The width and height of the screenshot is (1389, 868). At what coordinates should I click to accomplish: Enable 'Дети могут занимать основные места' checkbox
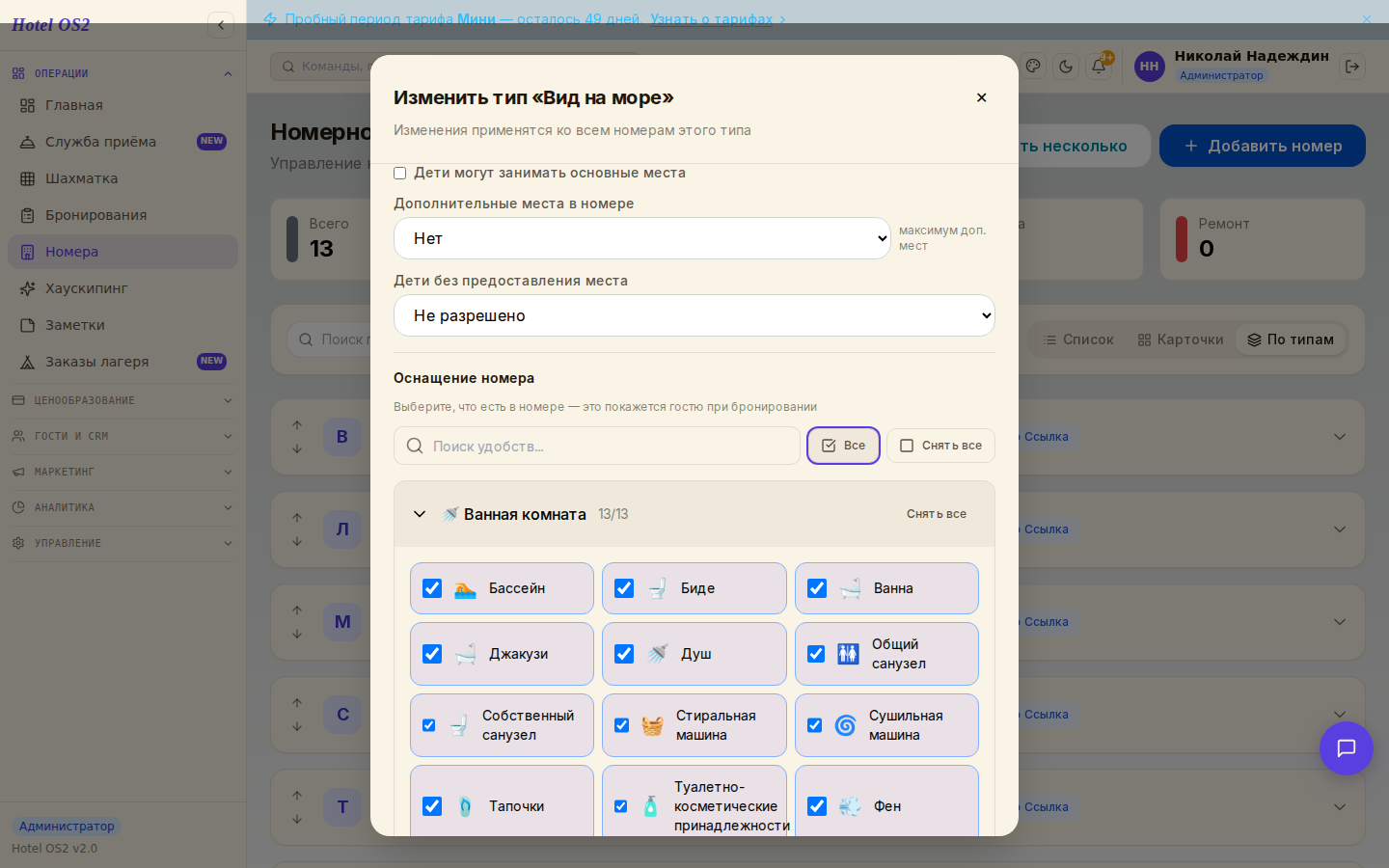[399, 173]
